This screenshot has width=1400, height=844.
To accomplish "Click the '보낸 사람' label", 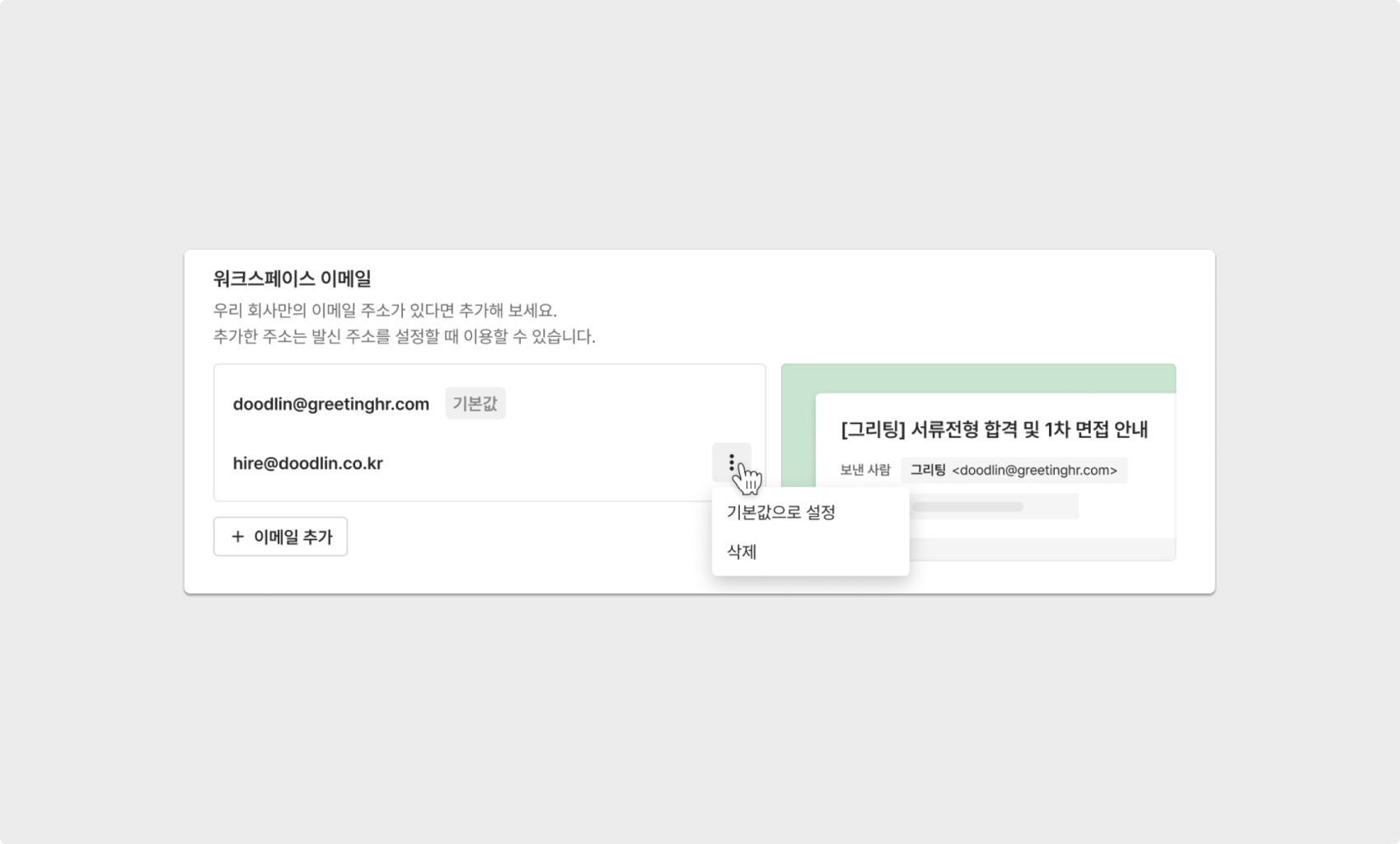I will click(x=865, y=470).
